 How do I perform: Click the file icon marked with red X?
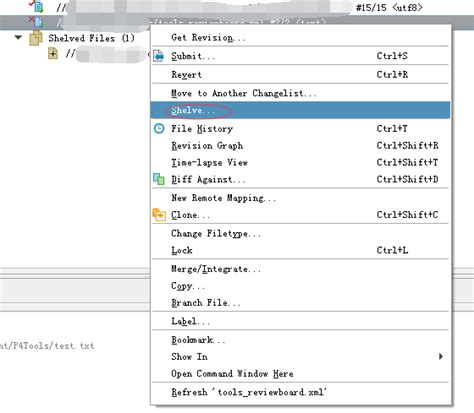pos(36,21)
